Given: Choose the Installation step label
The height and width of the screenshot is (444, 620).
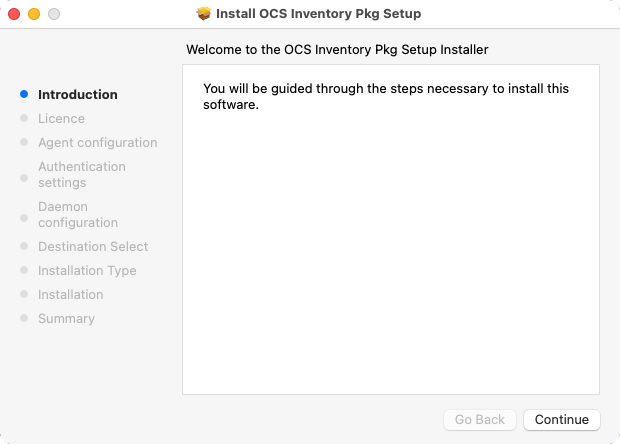Looking at the screenshot, I should [71, 295].
